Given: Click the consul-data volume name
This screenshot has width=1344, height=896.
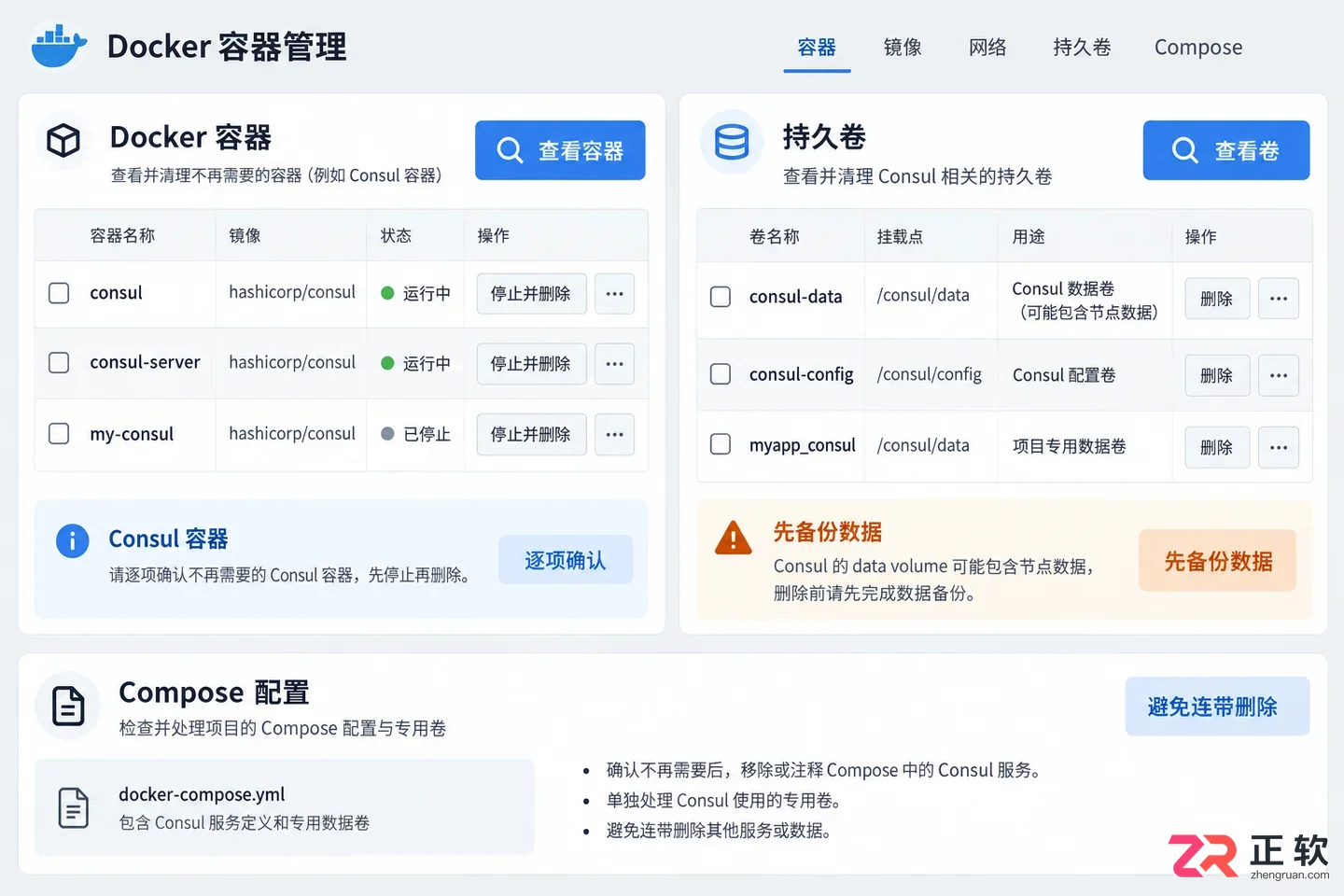Looking at the screenshot, I should (795, 297).
